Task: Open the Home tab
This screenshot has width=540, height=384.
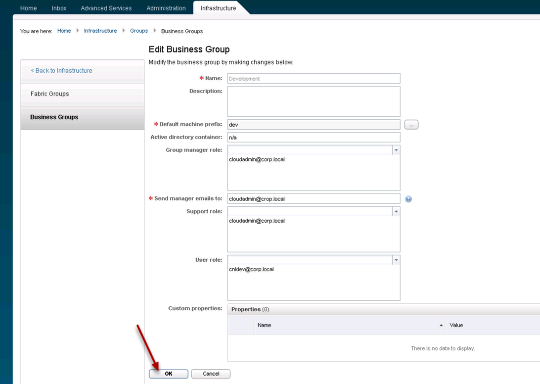Action: pos(28,8)
